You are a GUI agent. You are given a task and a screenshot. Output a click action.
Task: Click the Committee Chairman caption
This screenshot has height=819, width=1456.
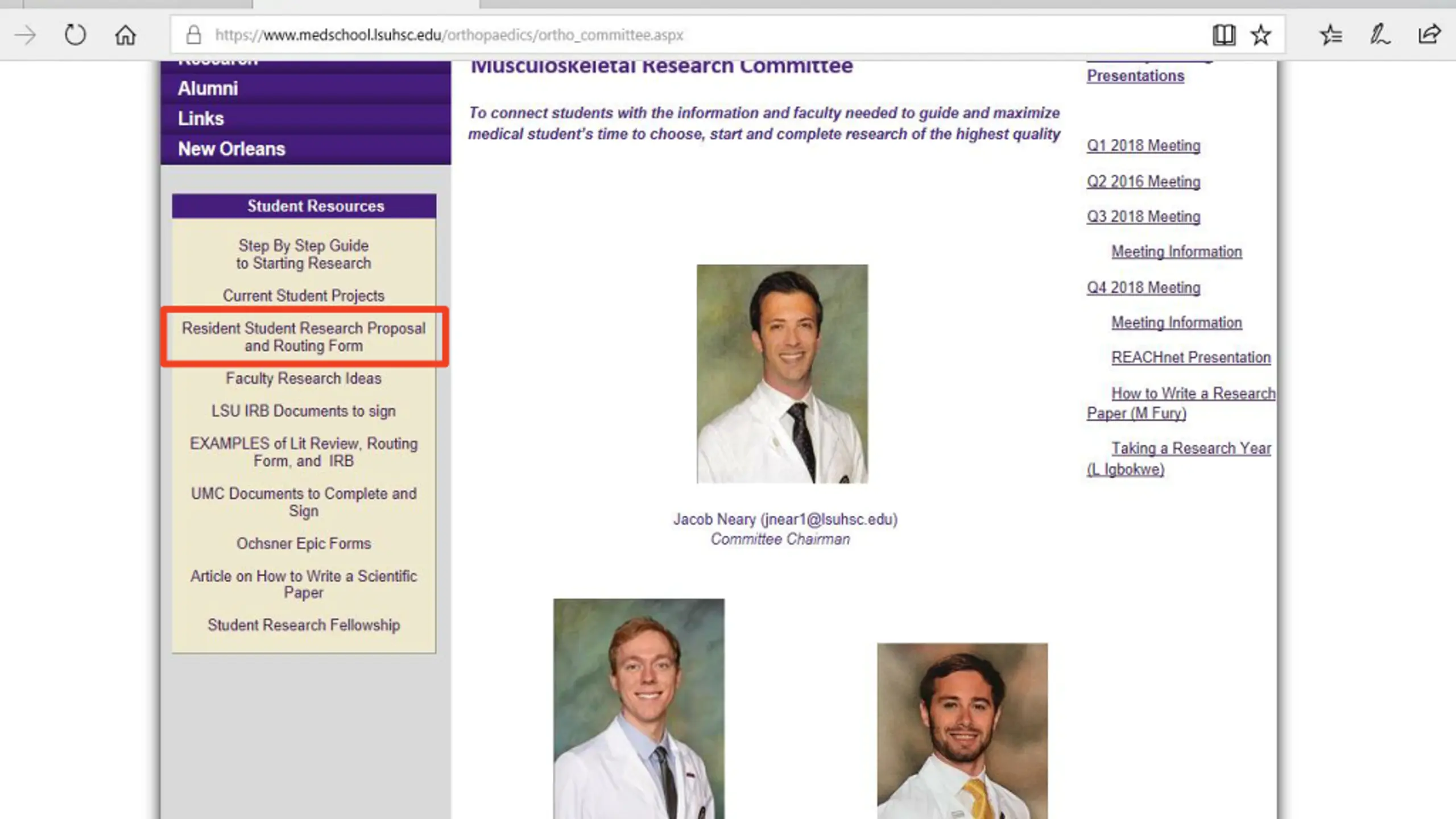pyautogui.click(x=780, y=539)
